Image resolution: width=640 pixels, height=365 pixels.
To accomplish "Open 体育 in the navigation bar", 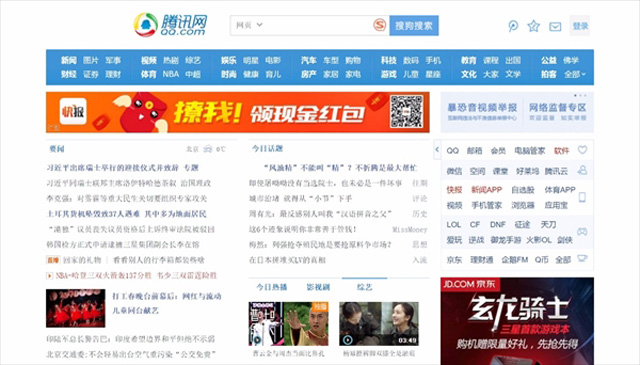I will click(149, 74).
